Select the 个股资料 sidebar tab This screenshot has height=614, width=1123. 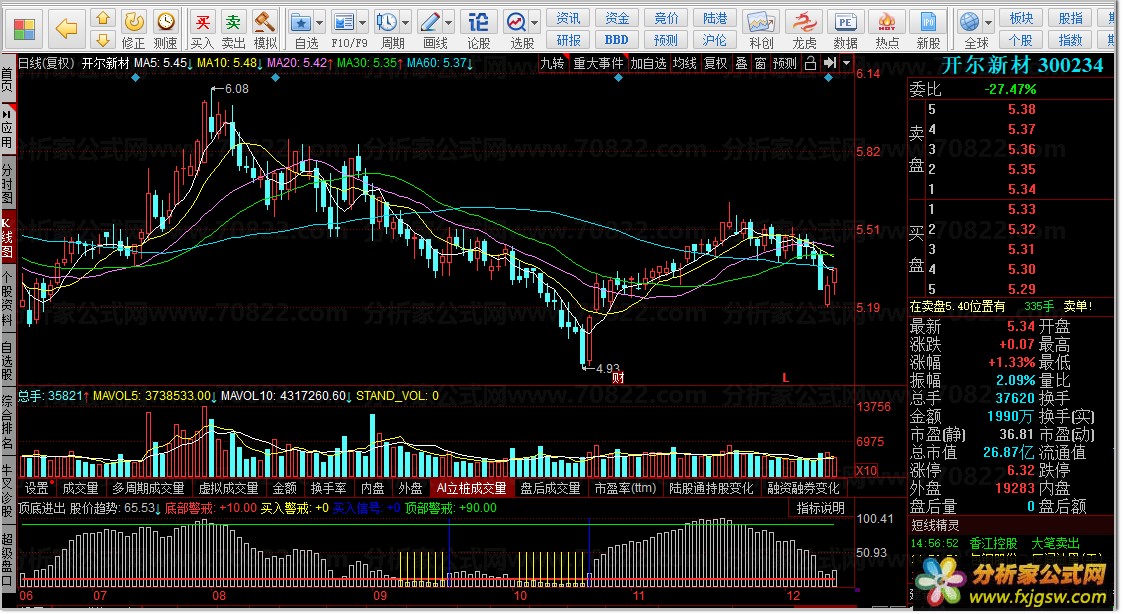7,299
